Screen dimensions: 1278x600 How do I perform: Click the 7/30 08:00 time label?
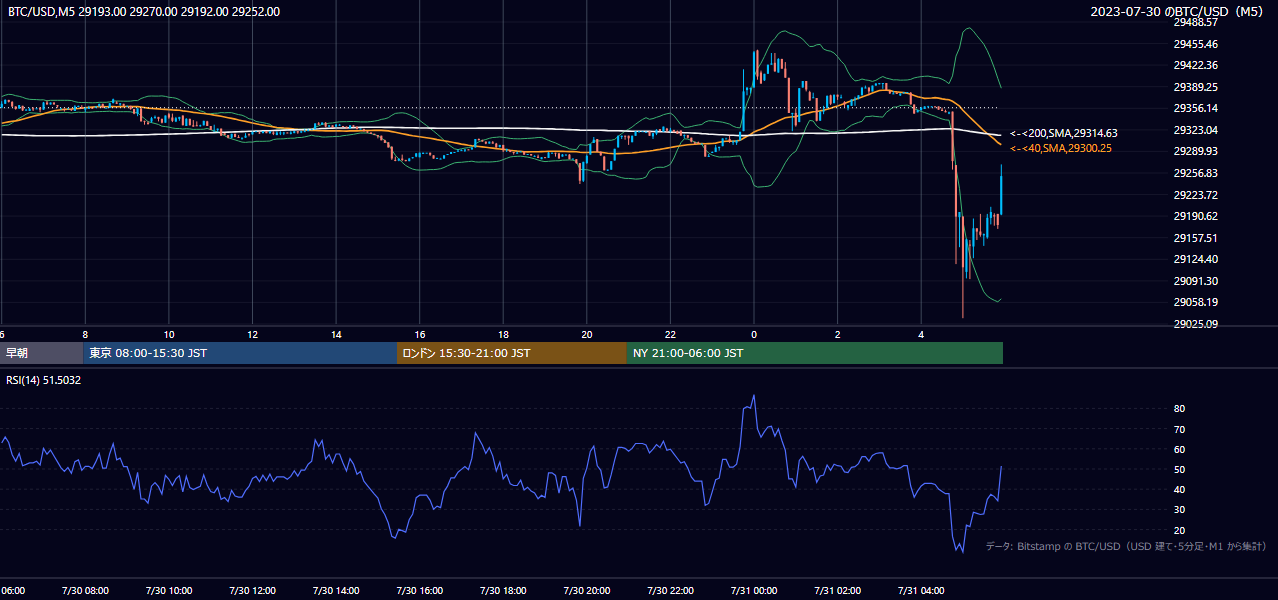[85, 591]
